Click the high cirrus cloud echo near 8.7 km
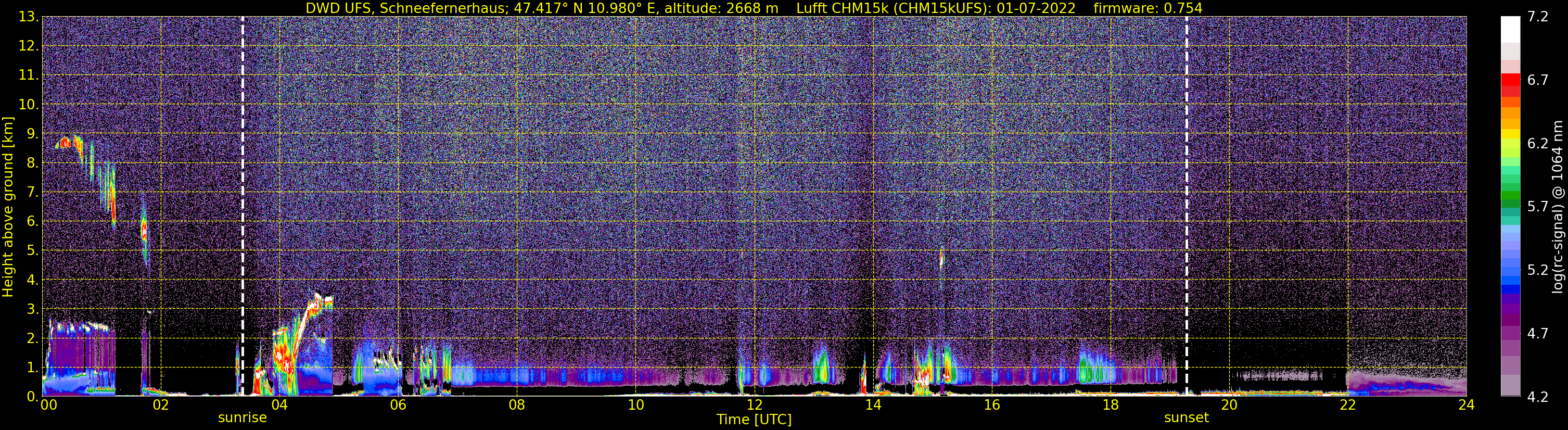The width and height of the screenshot is (1568, 430). 66,143
